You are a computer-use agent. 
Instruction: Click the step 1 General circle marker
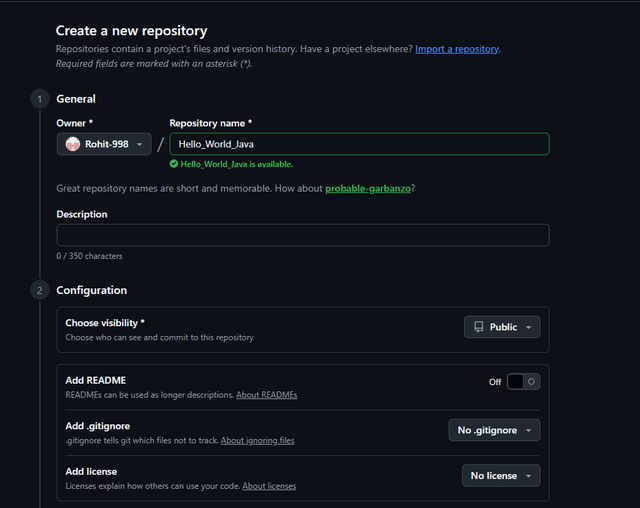(x=39, y=99)
